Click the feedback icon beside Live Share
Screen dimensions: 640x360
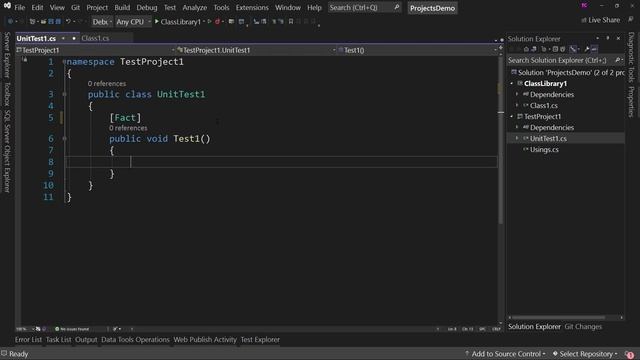[631, 20]
